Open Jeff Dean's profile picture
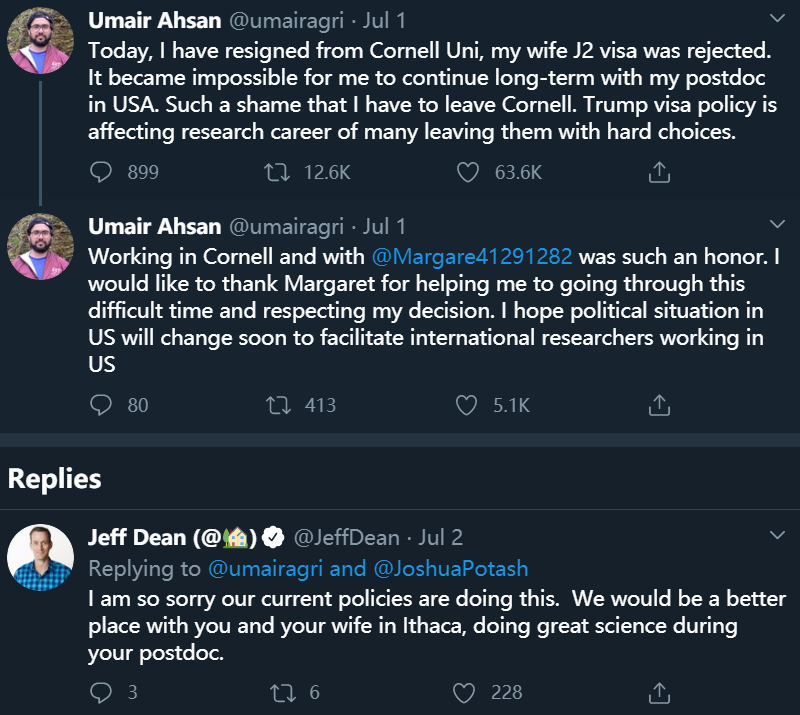Image resolution: width=800 pixels, height=715 pixels. pos(41,556)
